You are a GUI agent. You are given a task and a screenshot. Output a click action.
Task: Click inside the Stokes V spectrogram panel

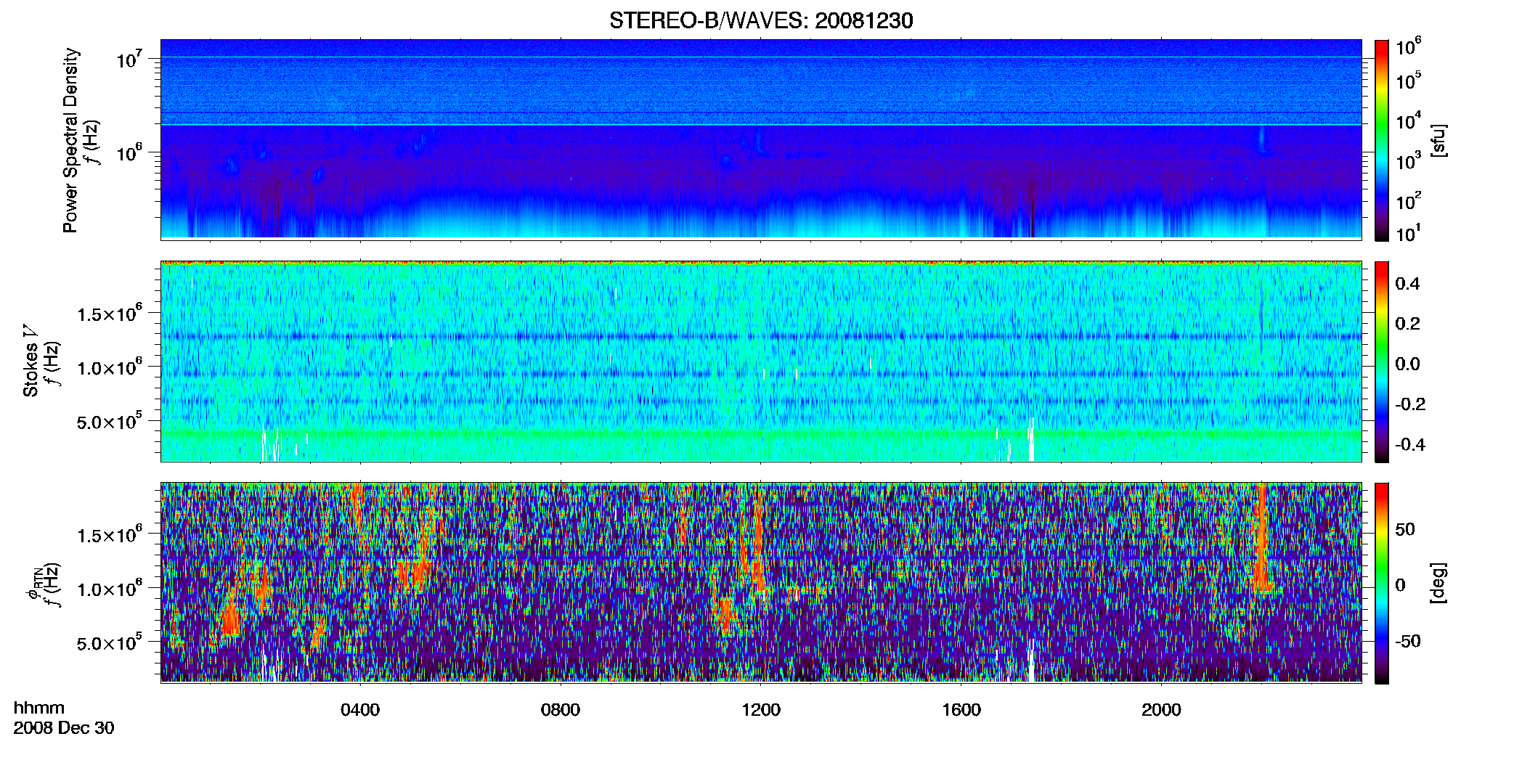pos(761,361)
